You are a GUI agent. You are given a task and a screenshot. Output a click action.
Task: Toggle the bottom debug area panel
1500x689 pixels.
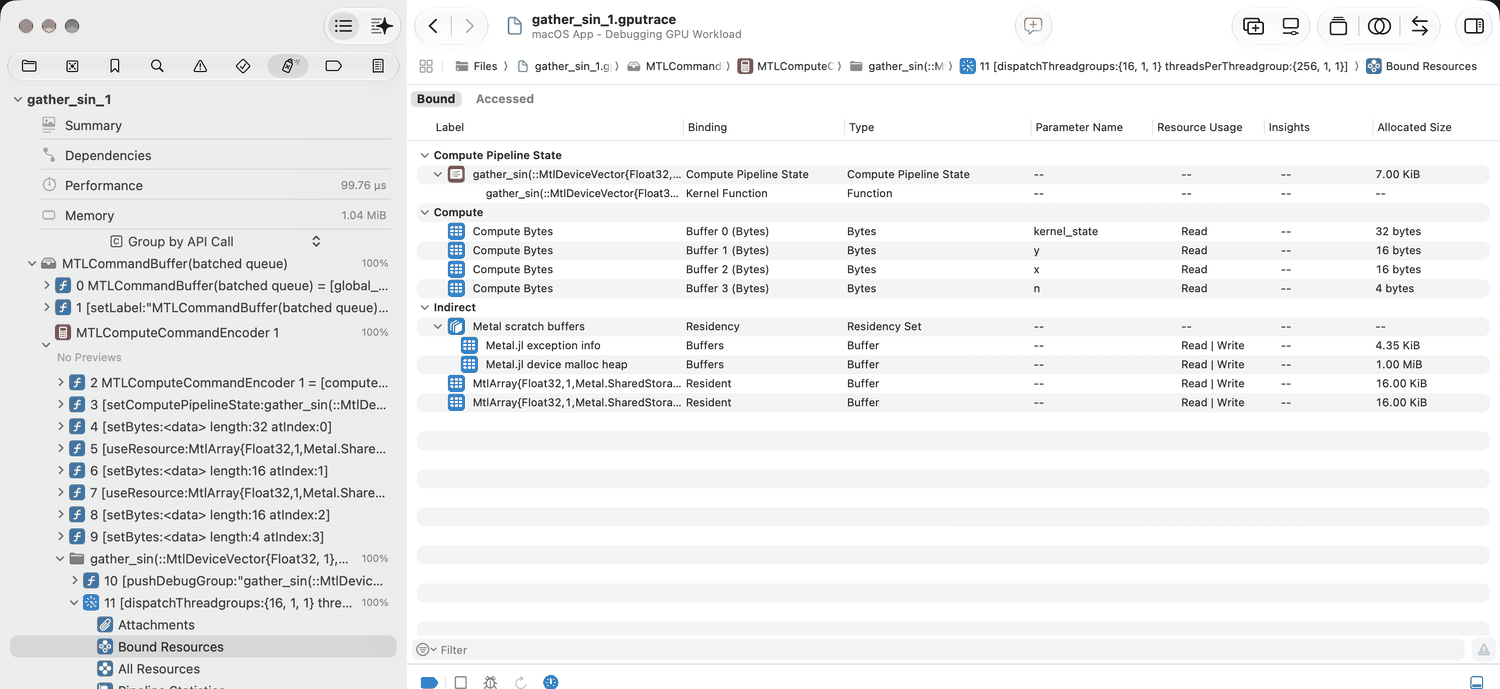1476,682
